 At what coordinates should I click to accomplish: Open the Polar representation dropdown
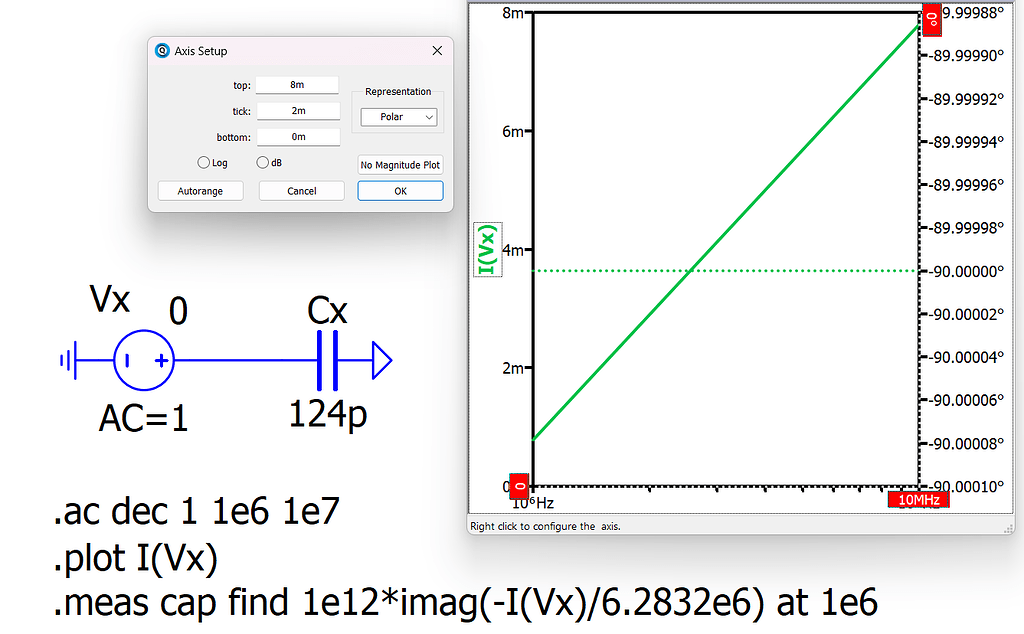[400, 117]
